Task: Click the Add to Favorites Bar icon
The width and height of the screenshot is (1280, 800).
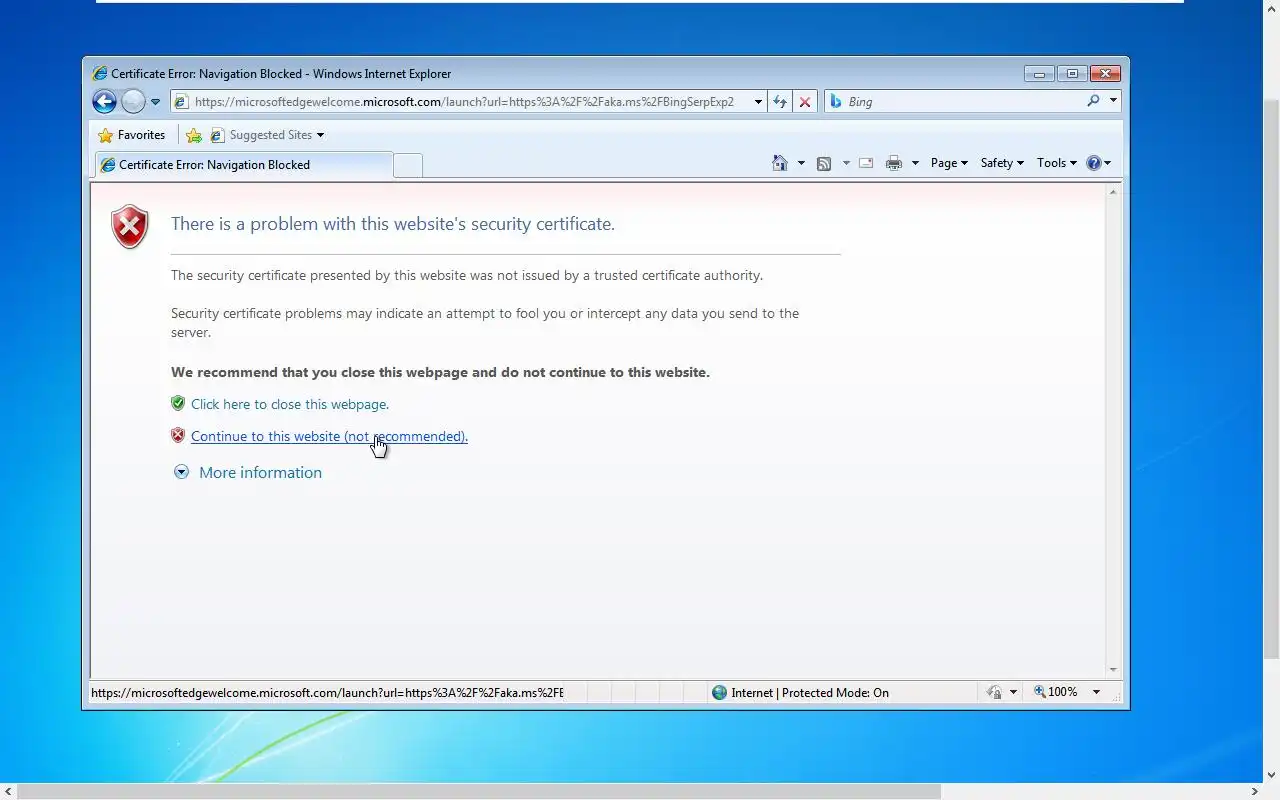Action: coord(194,135)
